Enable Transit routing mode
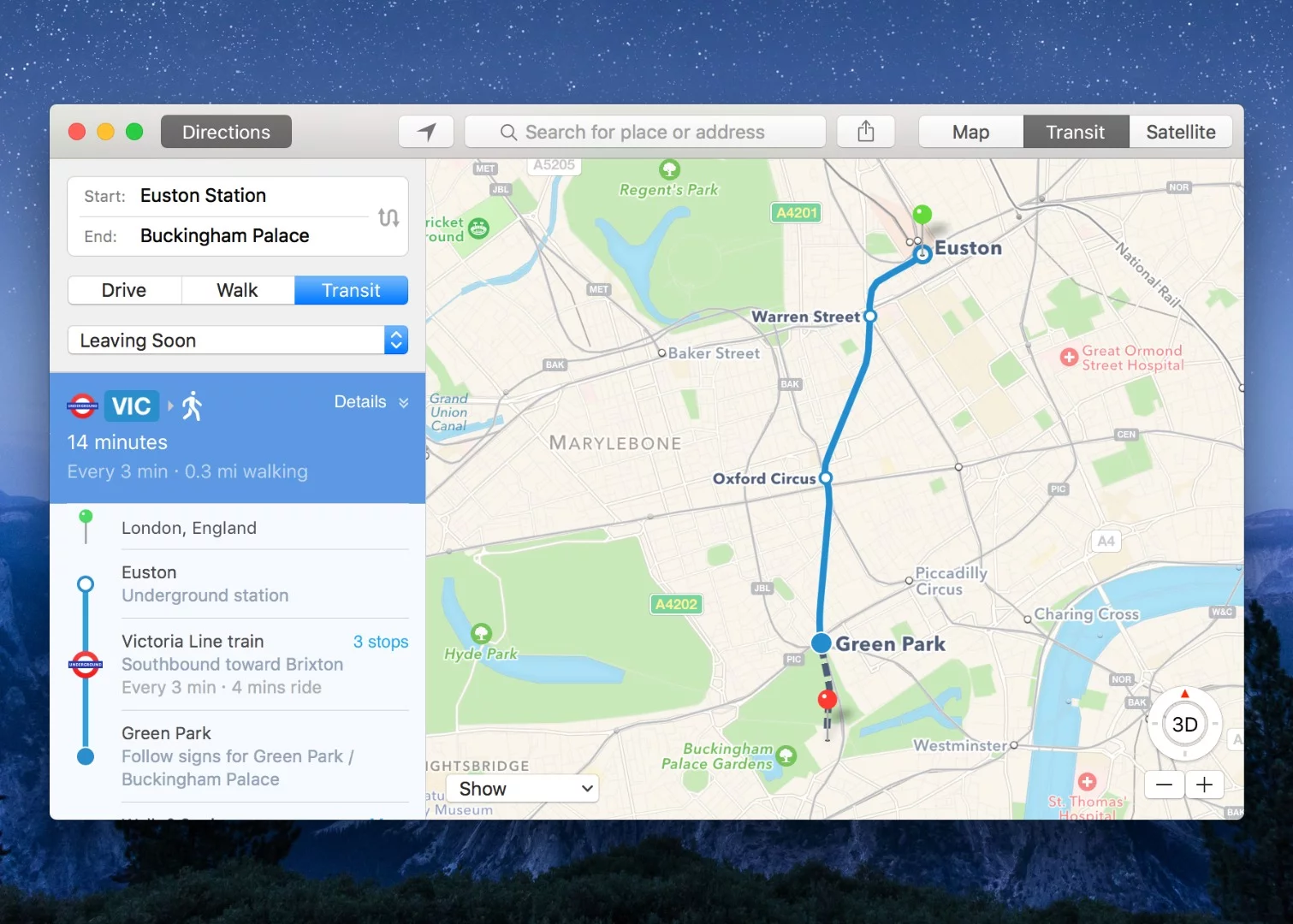Screen dimensions: 1293x924 click(x=351, y=290)
